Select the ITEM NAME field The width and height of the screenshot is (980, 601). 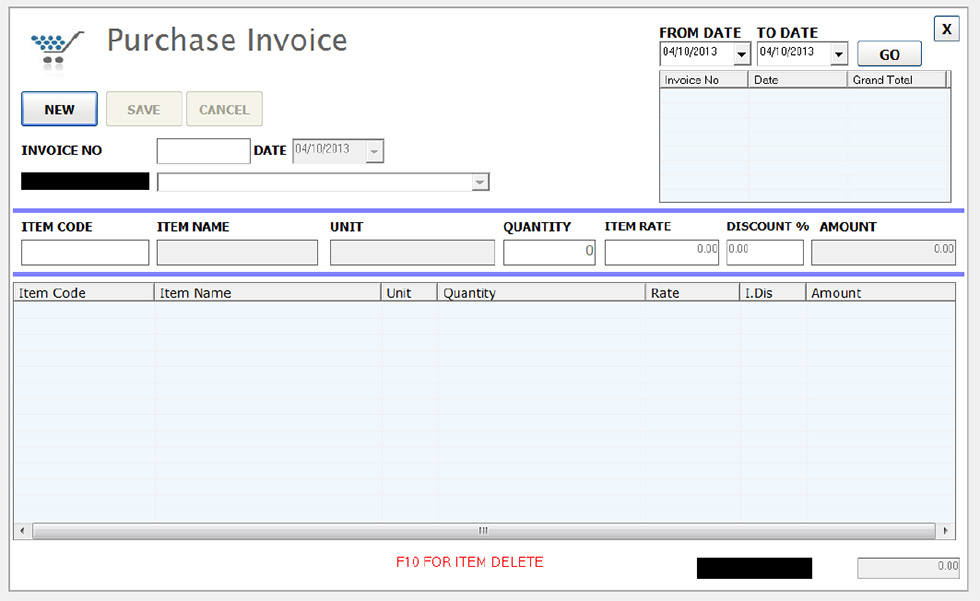tap(236, 252)
